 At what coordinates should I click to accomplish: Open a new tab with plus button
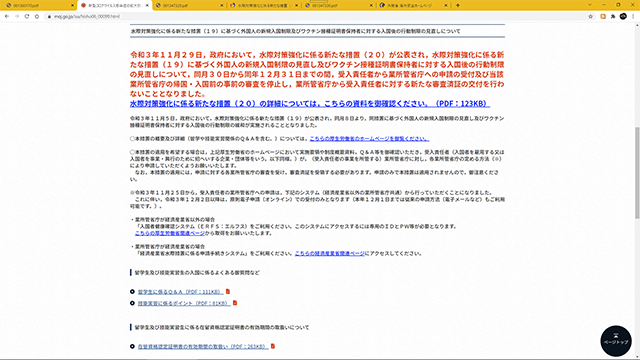point(458,5)
